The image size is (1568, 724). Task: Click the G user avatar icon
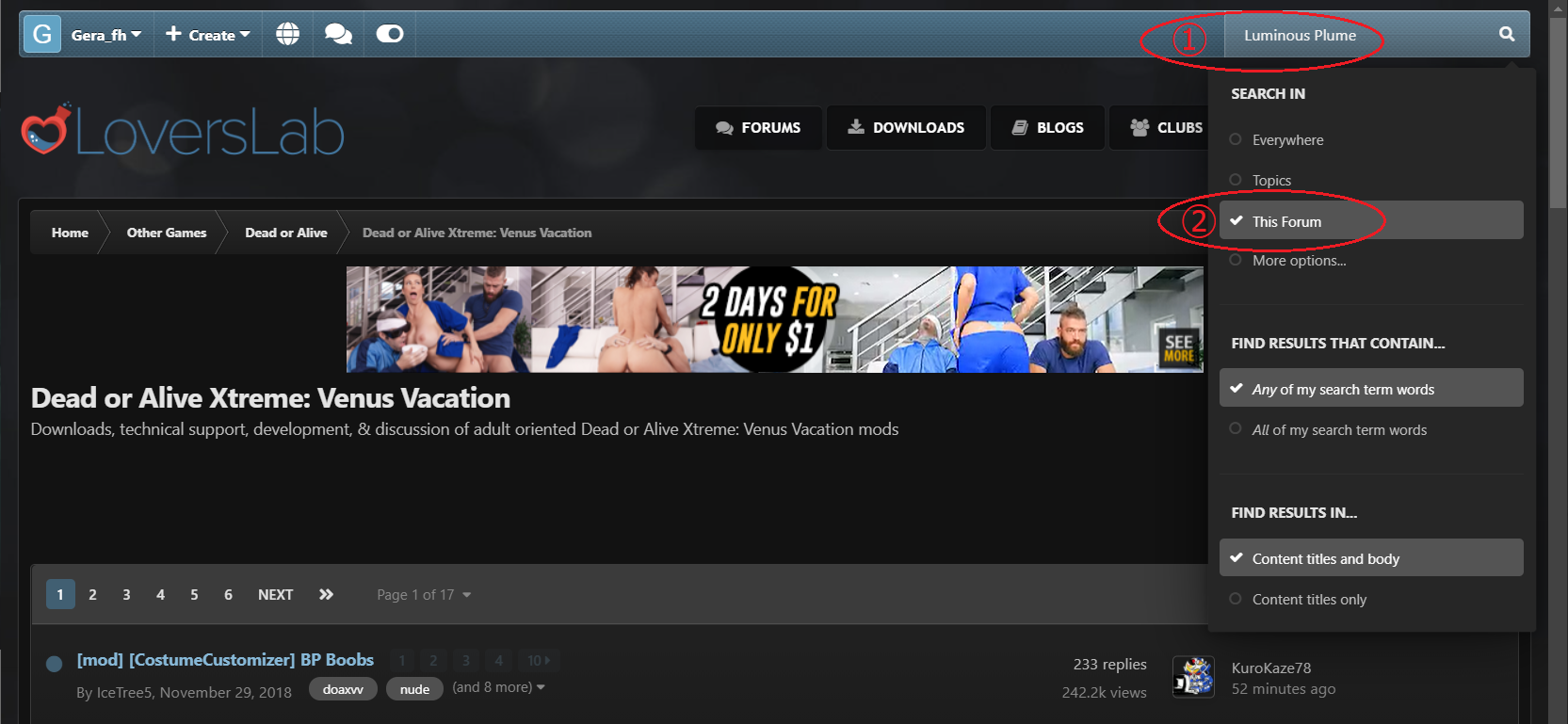coord(42,35)
